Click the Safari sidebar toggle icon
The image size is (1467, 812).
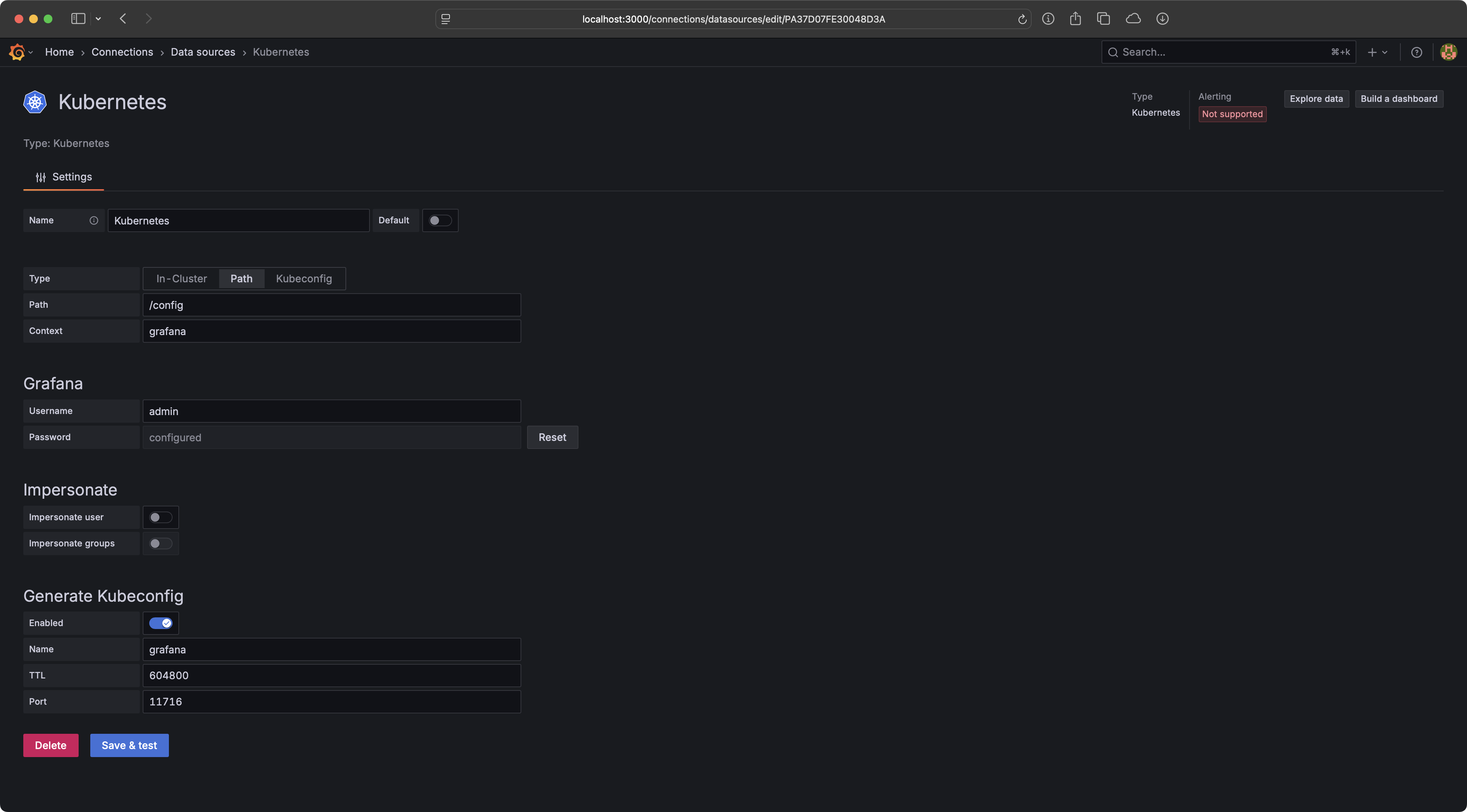(78, 19)
